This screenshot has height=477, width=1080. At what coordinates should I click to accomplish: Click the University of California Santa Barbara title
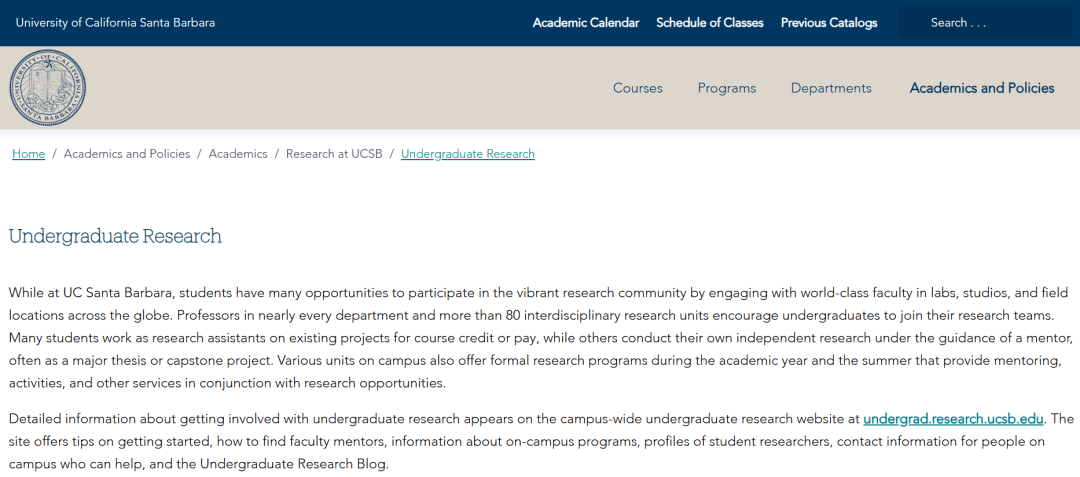tap(115, 23)
